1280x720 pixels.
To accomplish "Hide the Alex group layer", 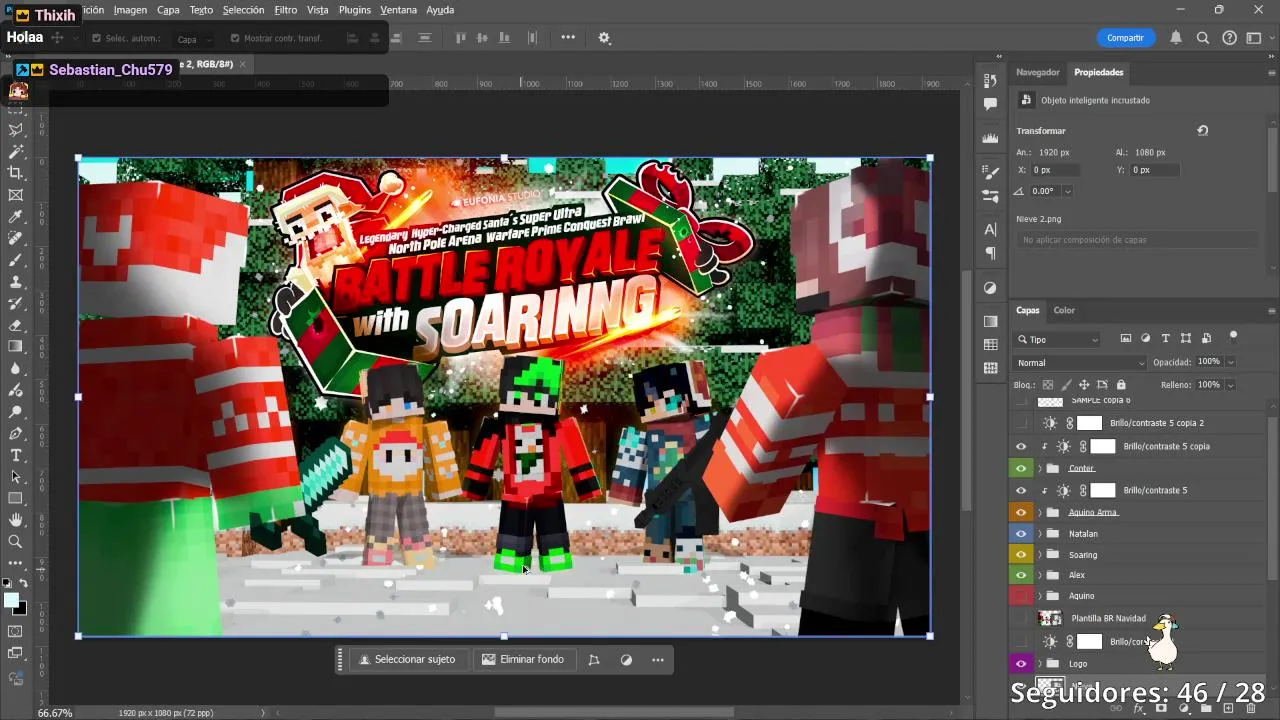I will 1021,575.
